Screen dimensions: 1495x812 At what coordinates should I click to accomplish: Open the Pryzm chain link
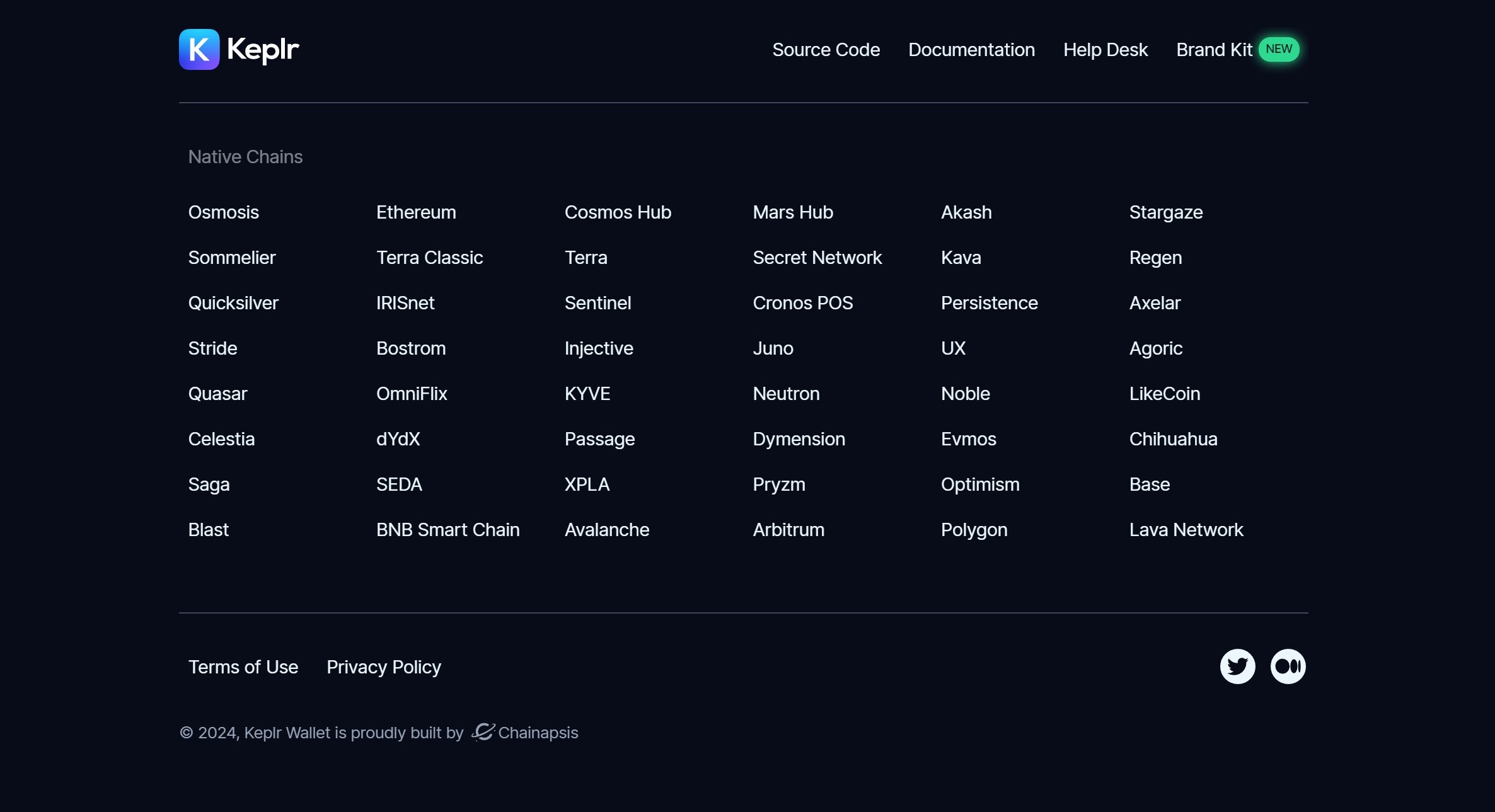click(779, 484)
